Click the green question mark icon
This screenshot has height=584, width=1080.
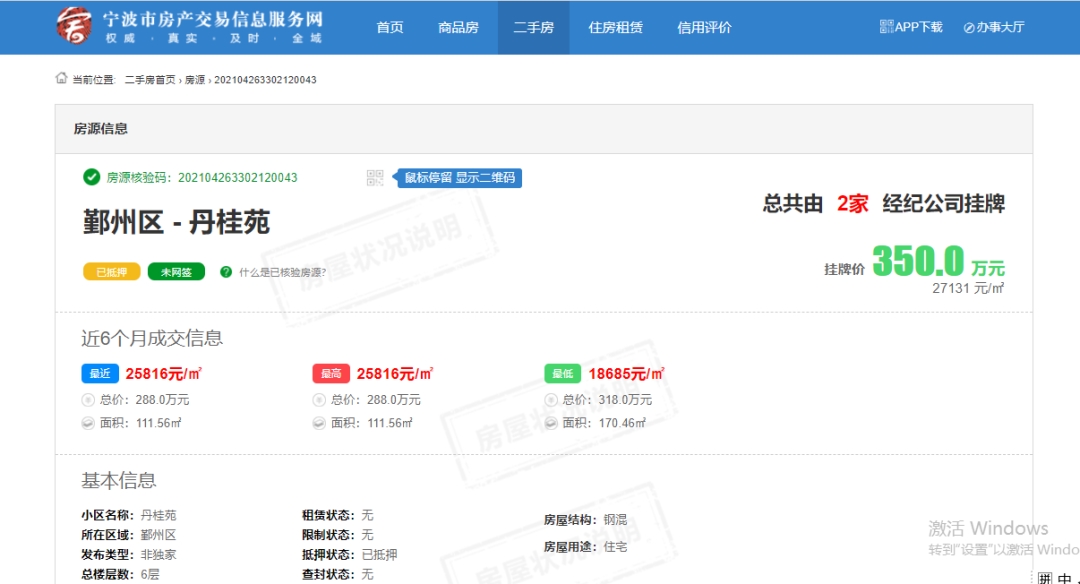(x=226, y=272)
